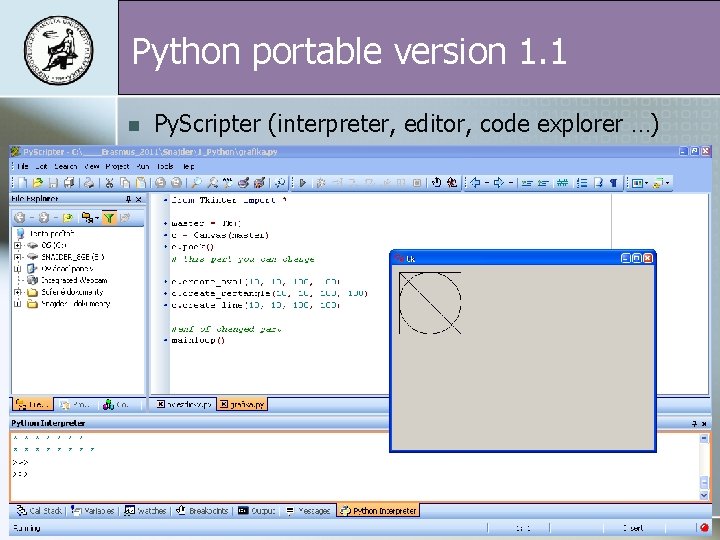Switch to the first editor file tab
Image resolution: width=720 pixels, height=540 pixels.
coord(184,404)
